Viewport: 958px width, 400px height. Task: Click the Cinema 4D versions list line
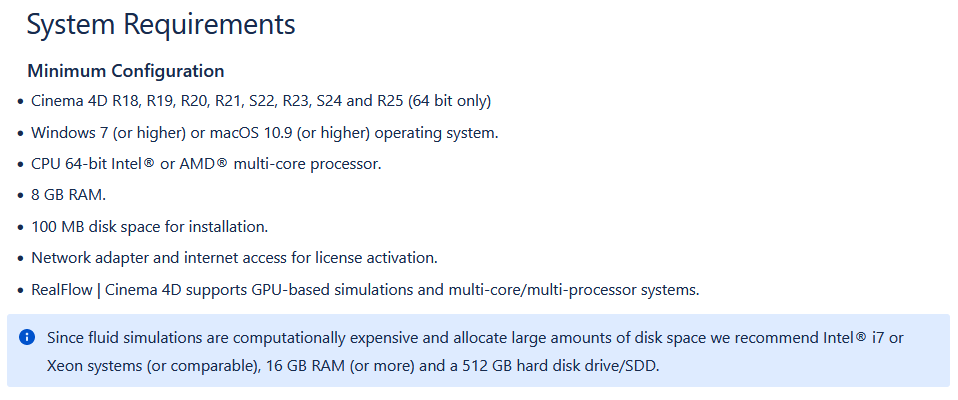click(261, 101)
